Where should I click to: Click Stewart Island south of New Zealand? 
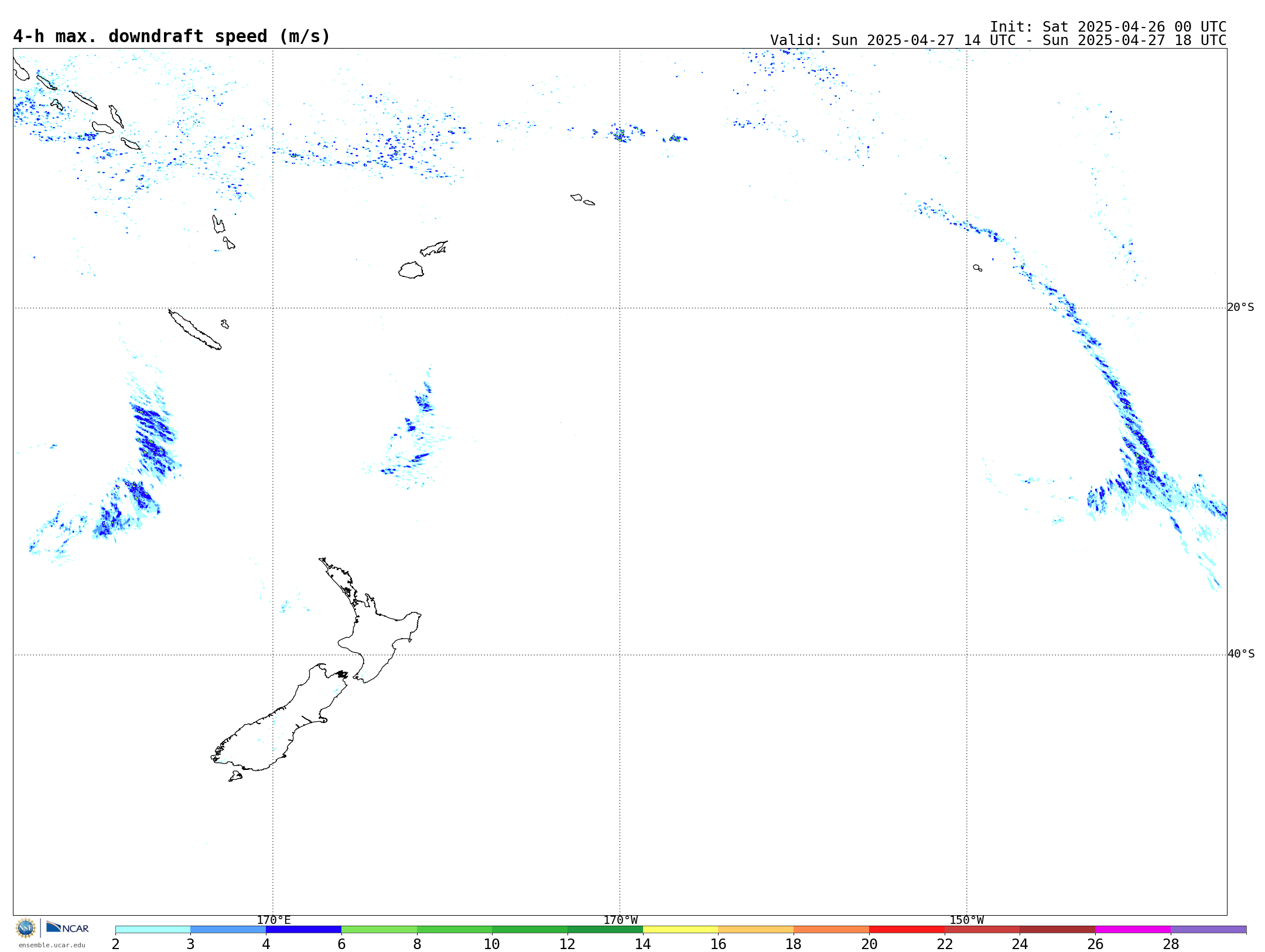pos(235,776)
